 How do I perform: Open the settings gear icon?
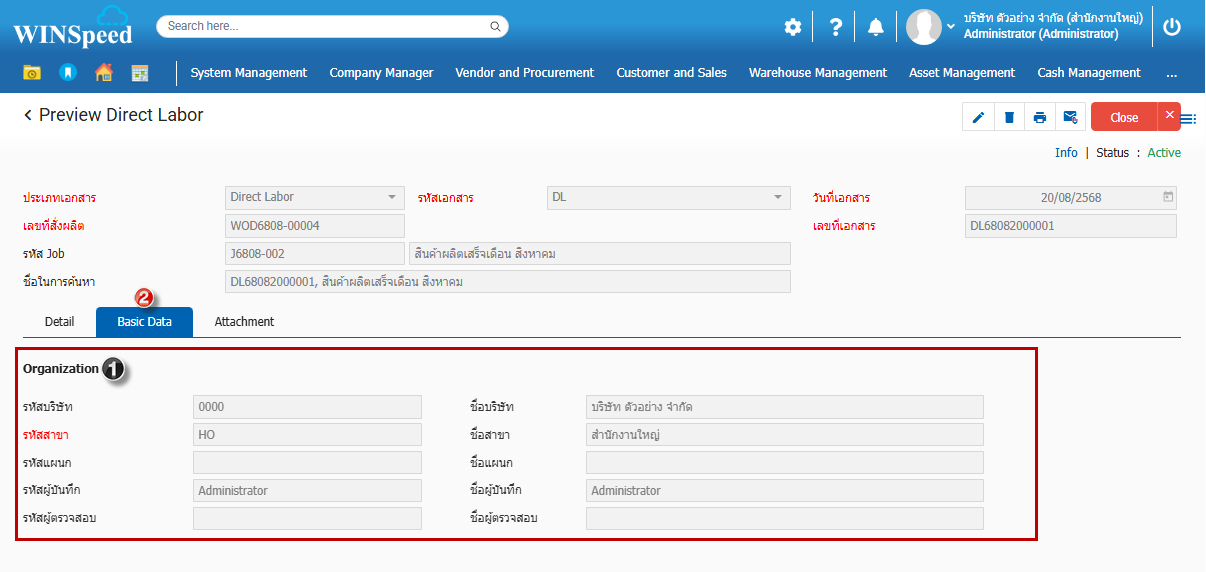[x=793, y=27]
